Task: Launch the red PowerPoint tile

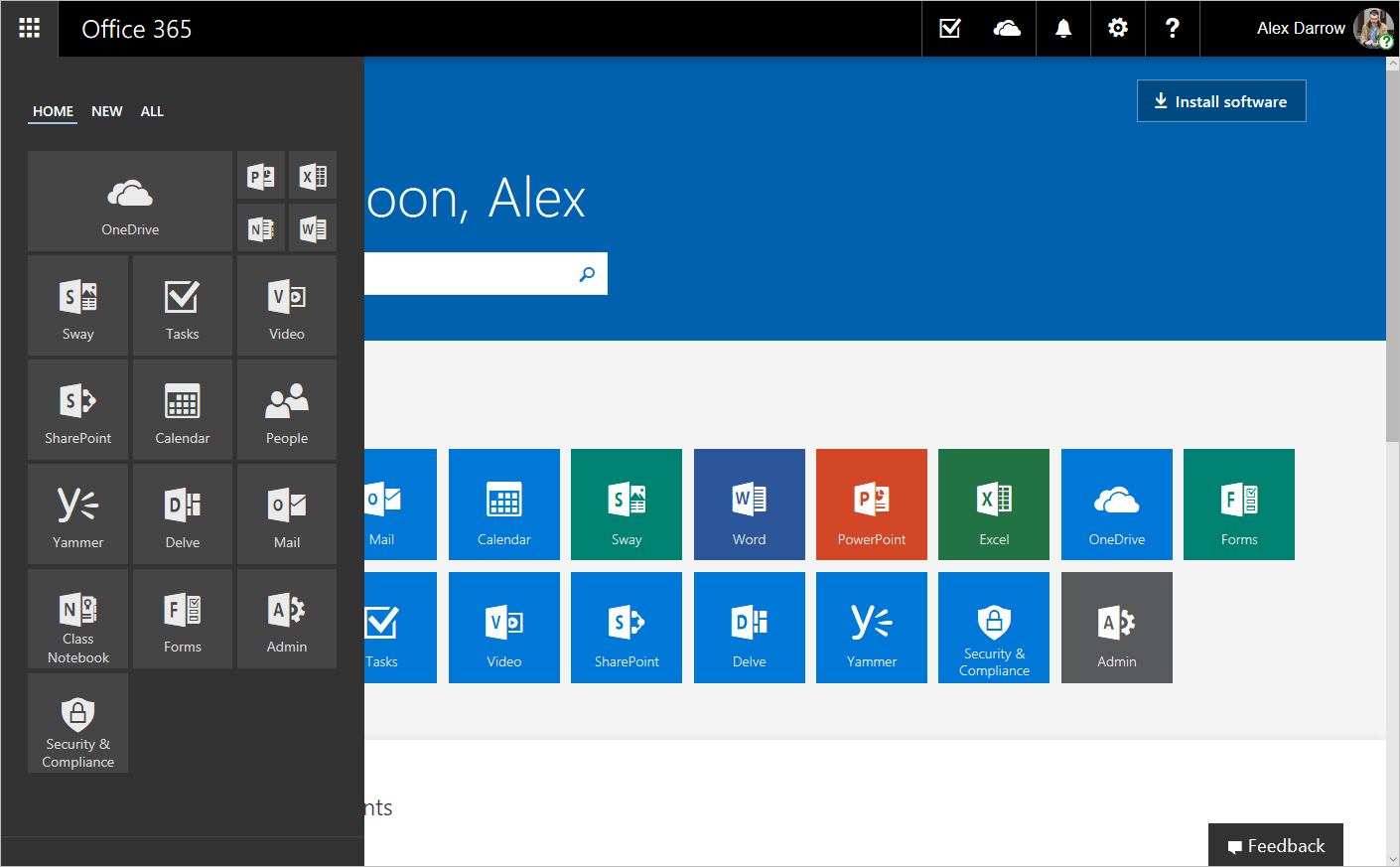Action: tap(871, 505)
